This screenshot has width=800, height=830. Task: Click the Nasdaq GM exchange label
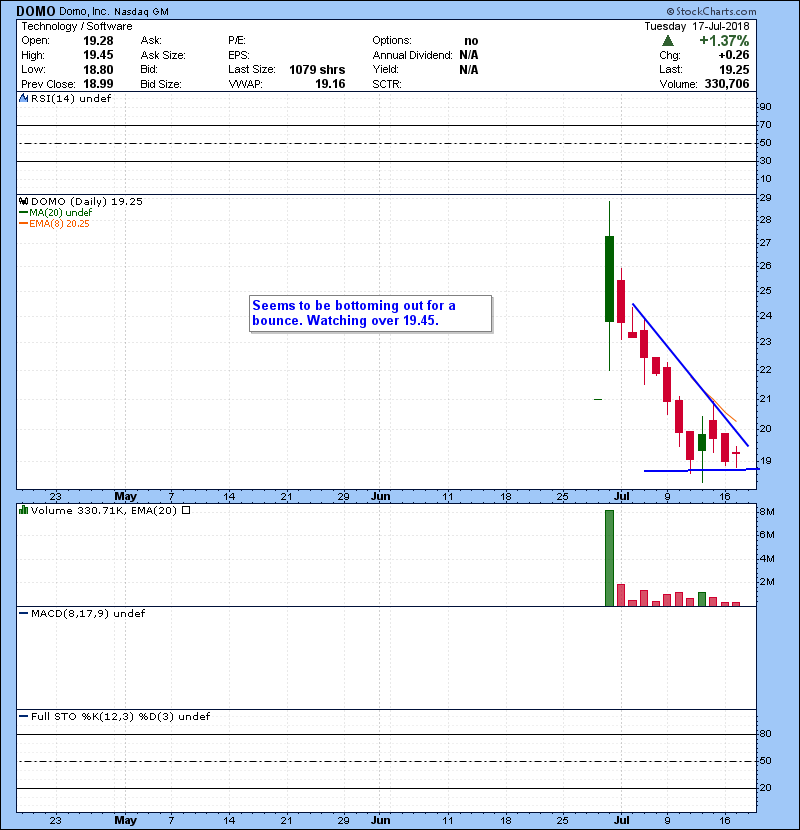tap(141, 12)
